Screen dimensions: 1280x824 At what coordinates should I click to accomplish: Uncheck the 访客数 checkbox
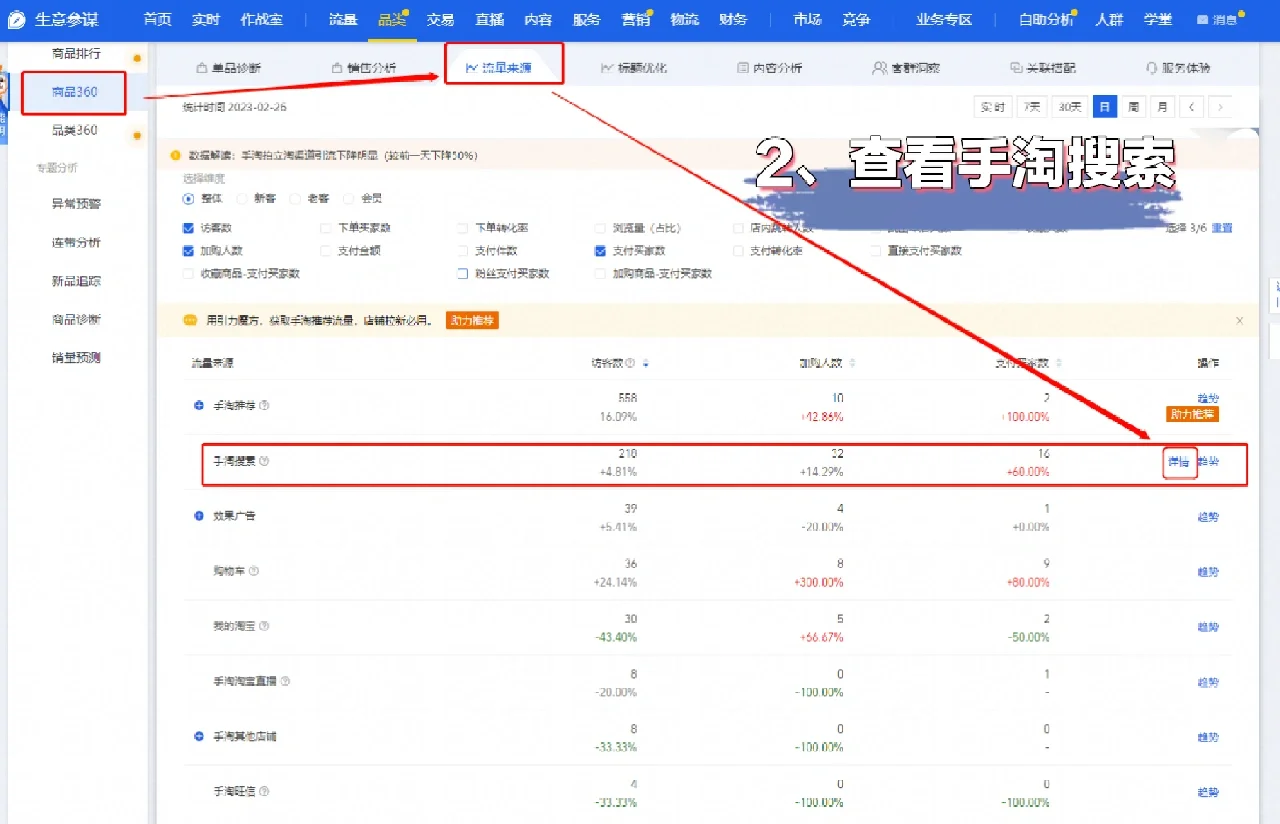pyautogui.click(x=189, y=228)
